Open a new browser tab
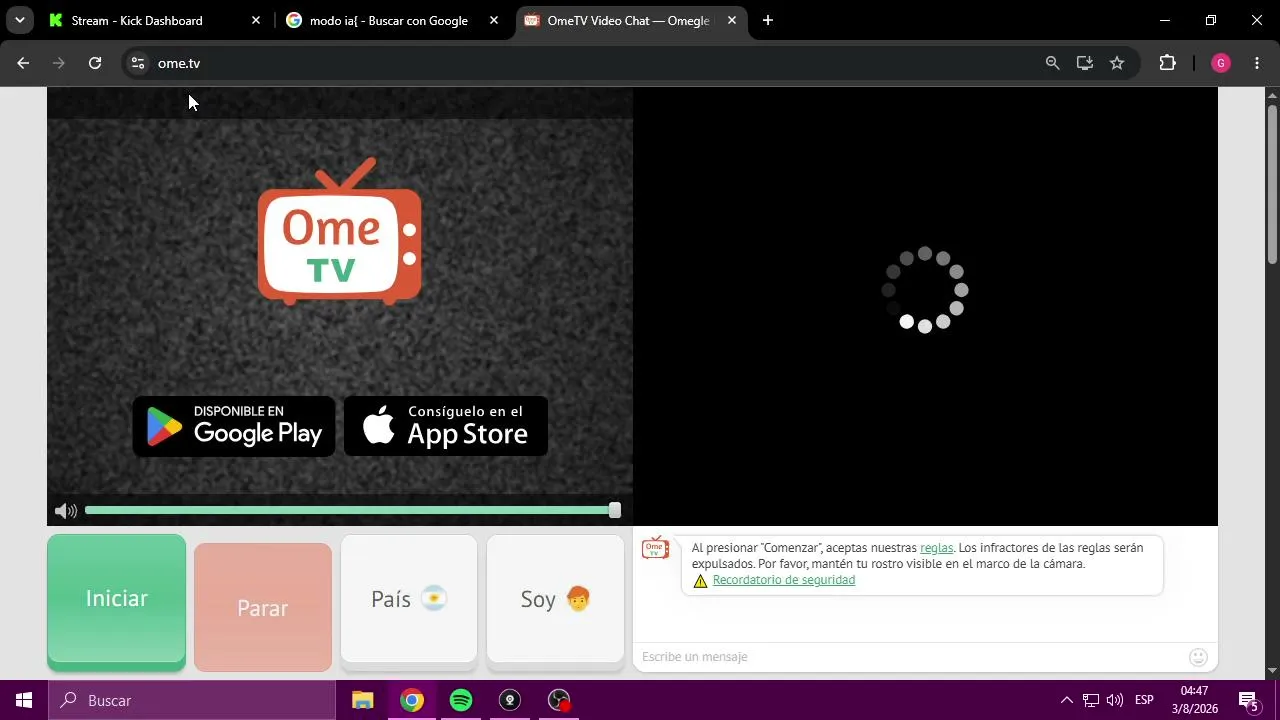This screenshot has height=720, width=1280. (x=767, y=20)
